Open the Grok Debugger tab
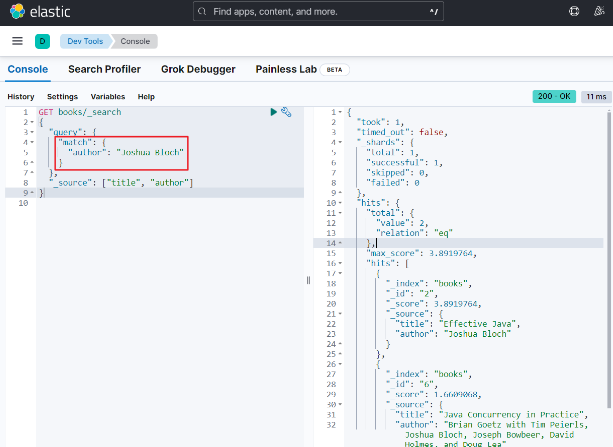613x447 pixels. (x=198, y=69)
